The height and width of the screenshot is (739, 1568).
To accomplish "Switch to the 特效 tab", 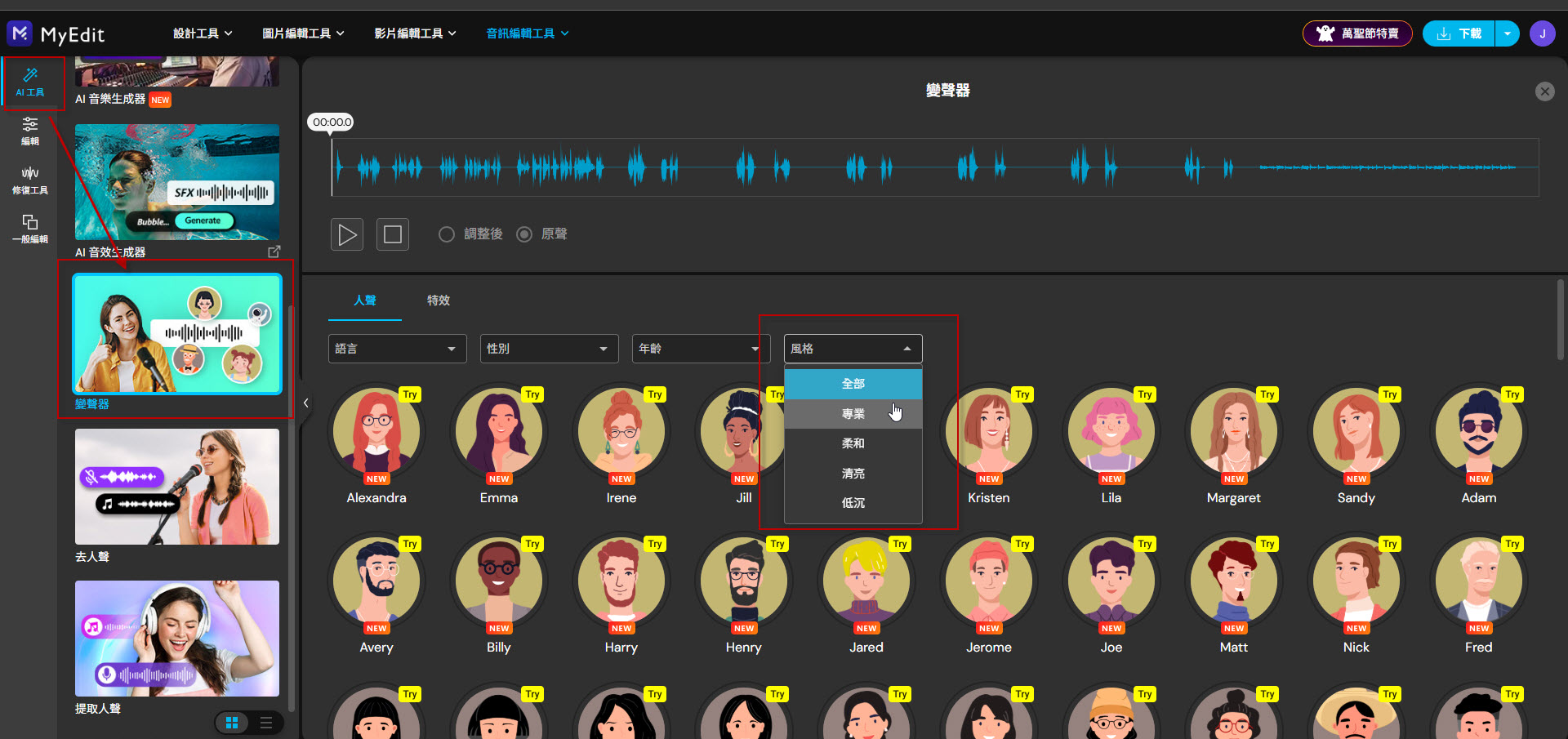I will click(439, 300).
